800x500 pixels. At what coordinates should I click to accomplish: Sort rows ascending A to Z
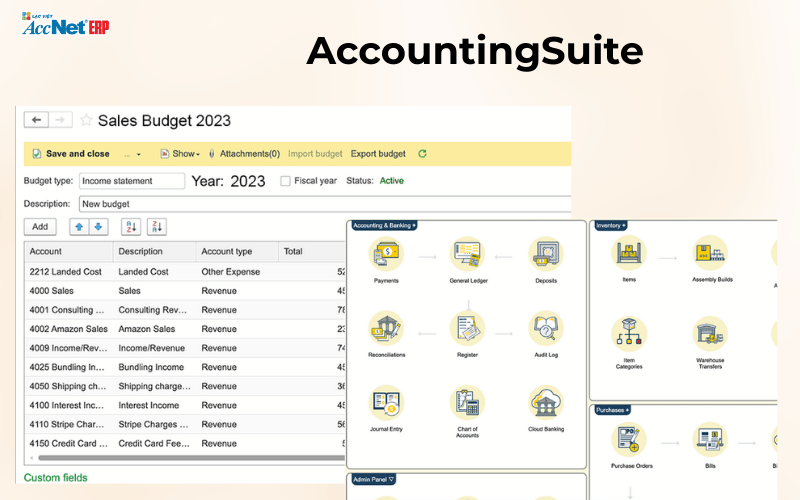pos(131,227)
